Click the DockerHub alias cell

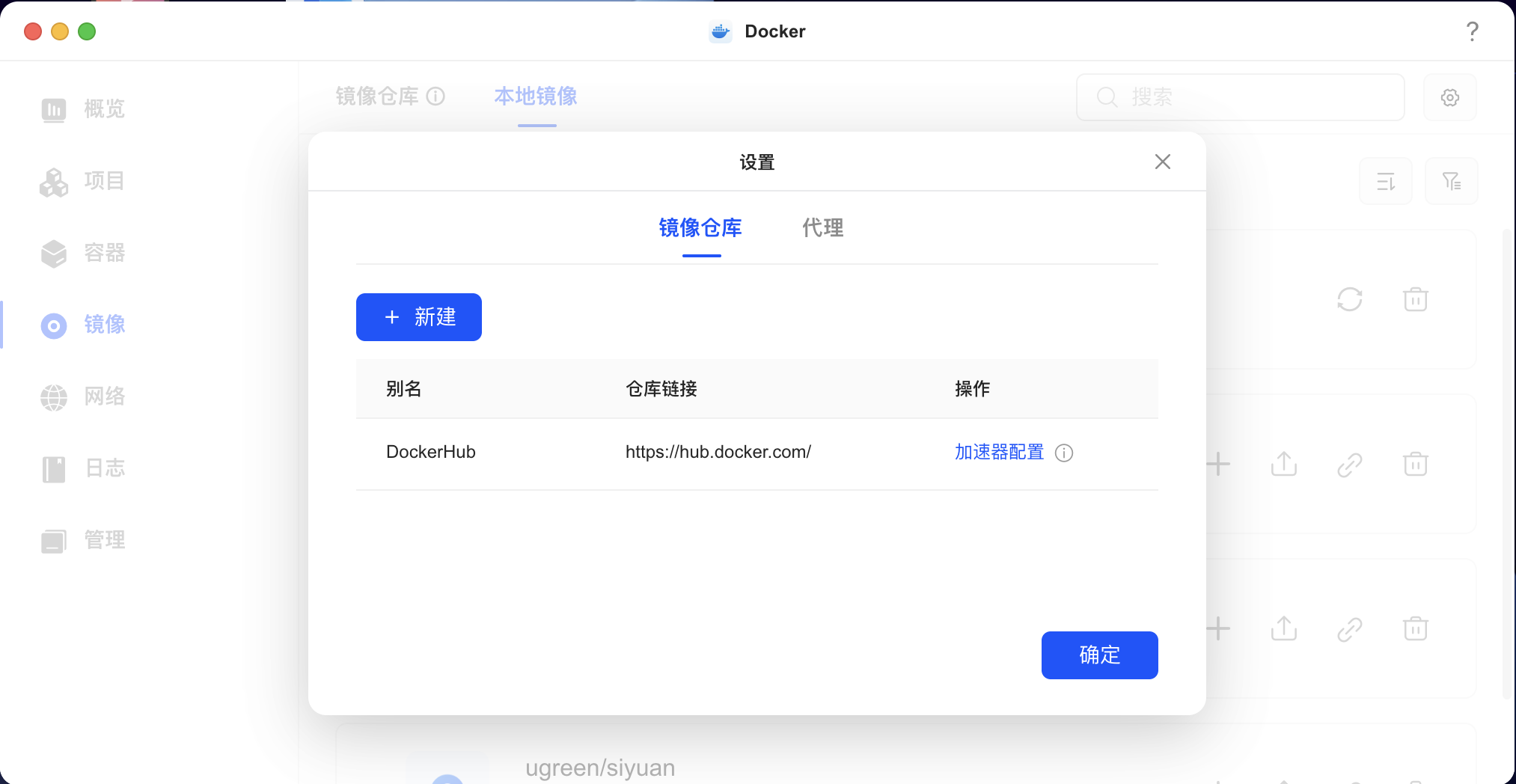pos(431,452)
